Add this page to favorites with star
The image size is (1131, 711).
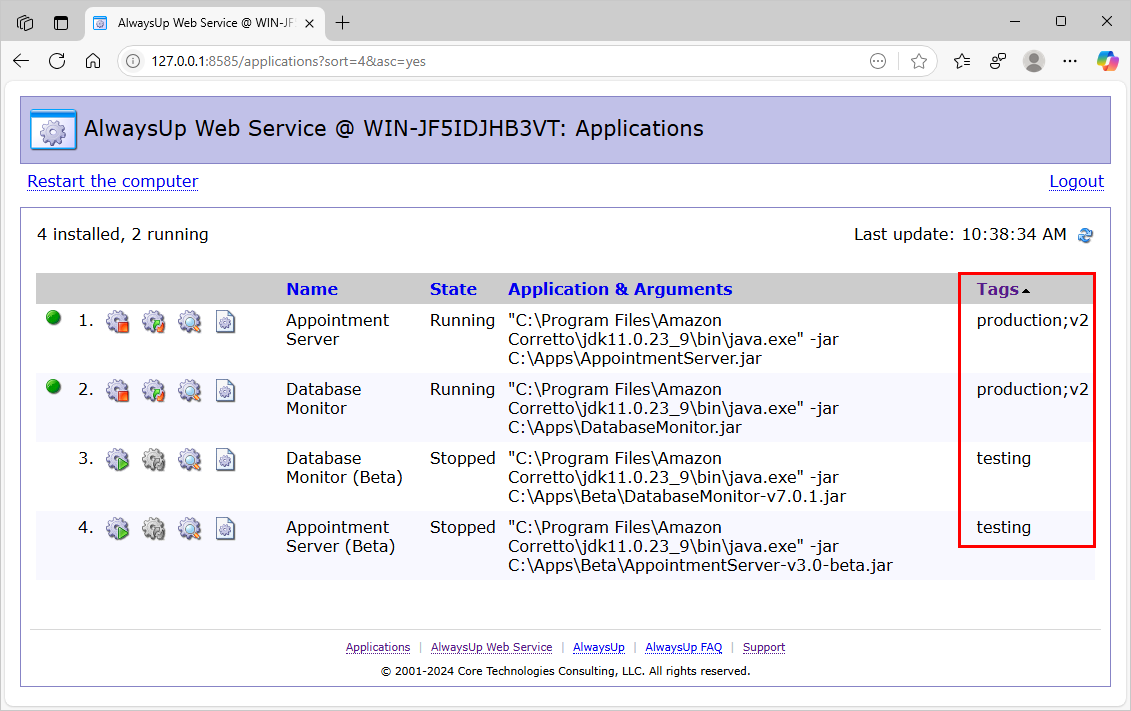tap(918, 61)
